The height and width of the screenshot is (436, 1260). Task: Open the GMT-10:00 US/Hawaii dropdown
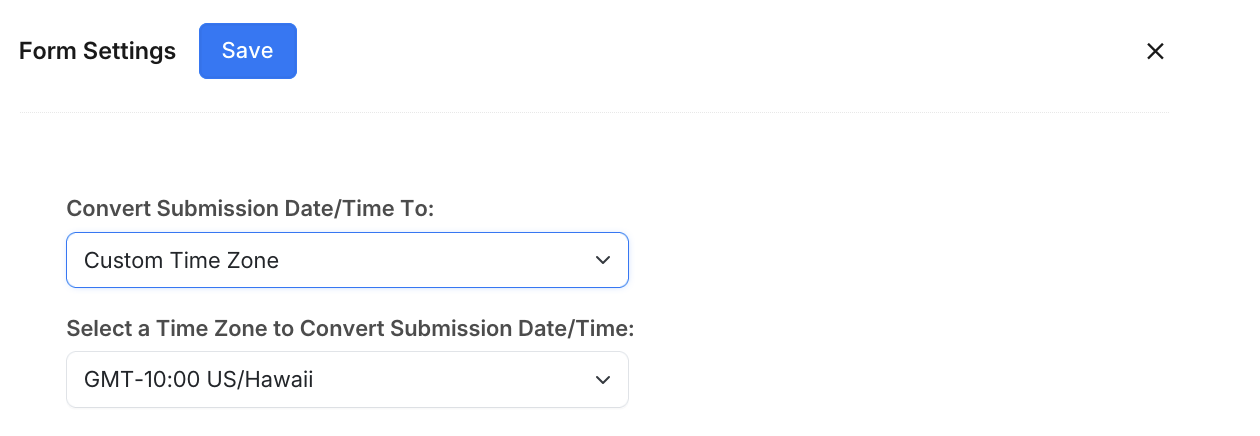[347, 379]
